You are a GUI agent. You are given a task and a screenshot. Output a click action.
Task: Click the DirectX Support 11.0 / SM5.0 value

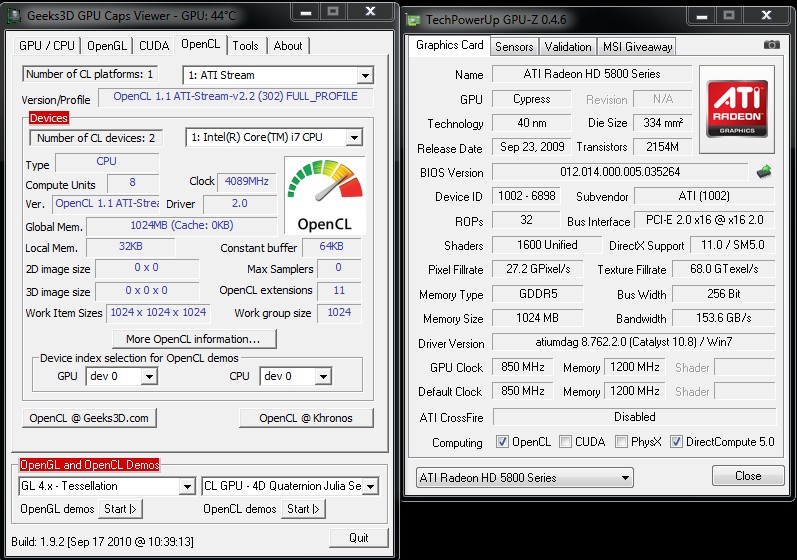click(x=732, y=245)
